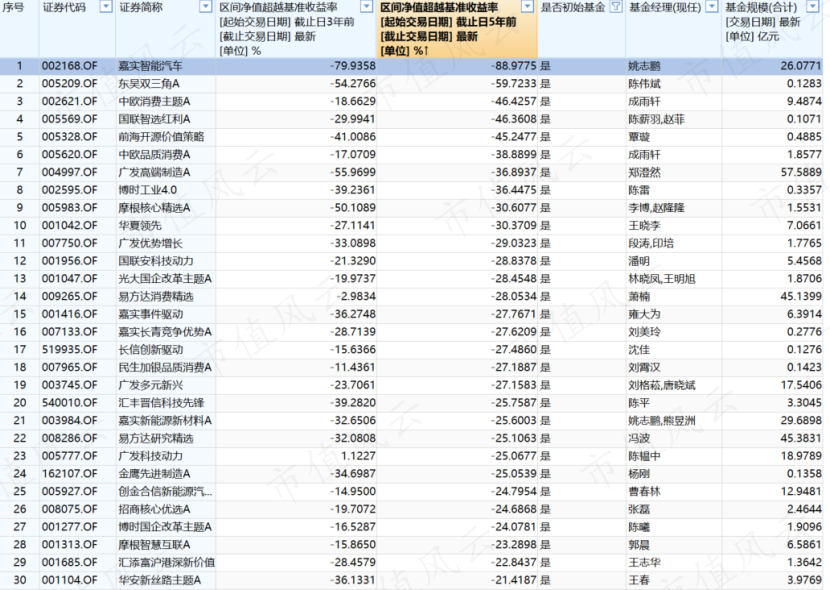830x590 pixels.
Task: Click fund size value 26.0771
Action: click(801, 66)
